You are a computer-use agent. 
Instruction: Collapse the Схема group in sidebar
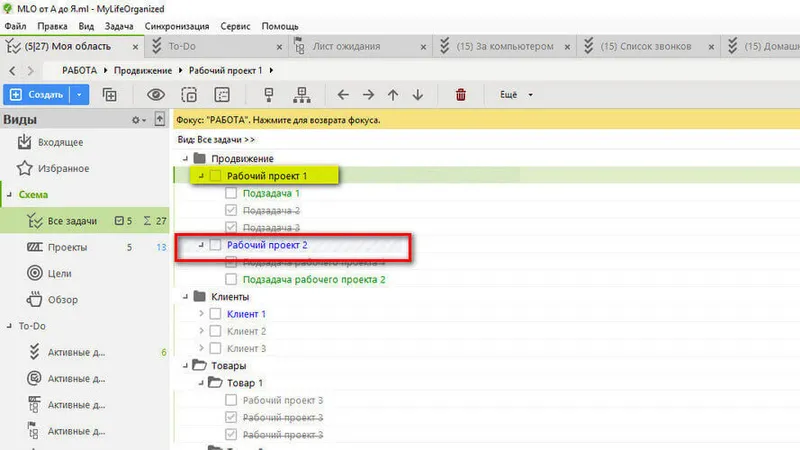pyautogui.click(x=9, y=194)
